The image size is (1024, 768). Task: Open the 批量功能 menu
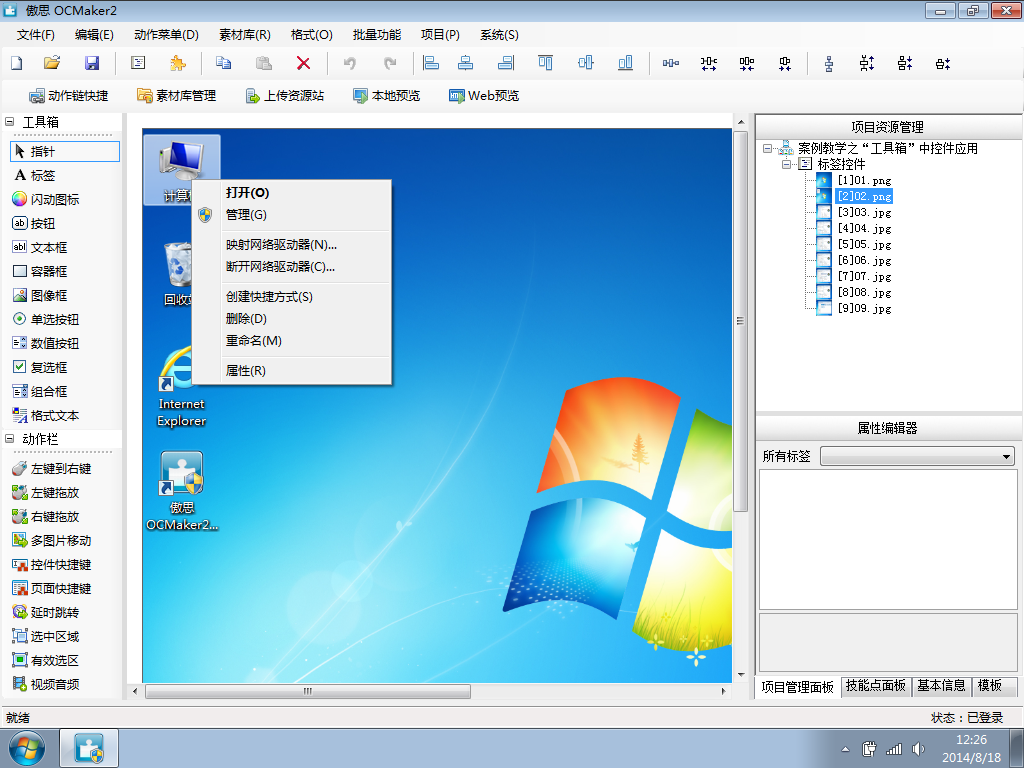coord(377,35)
